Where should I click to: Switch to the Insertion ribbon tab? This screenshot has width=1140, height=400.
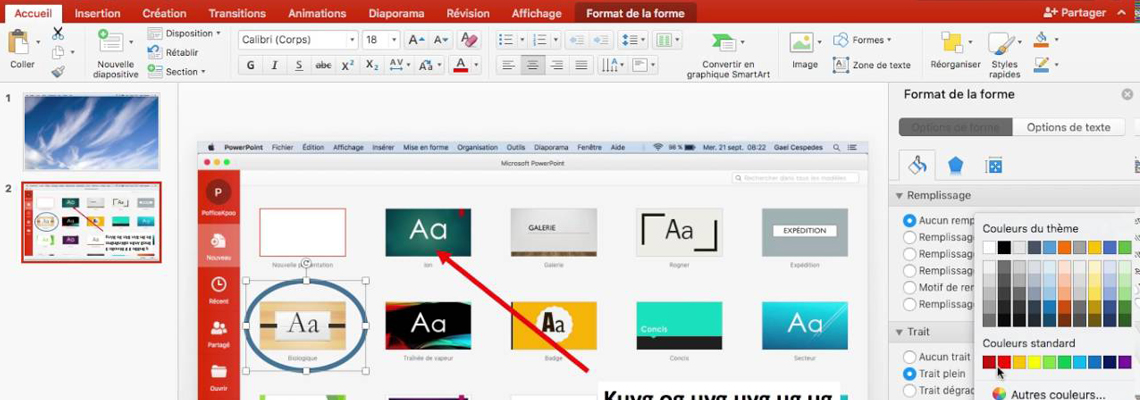97,13
